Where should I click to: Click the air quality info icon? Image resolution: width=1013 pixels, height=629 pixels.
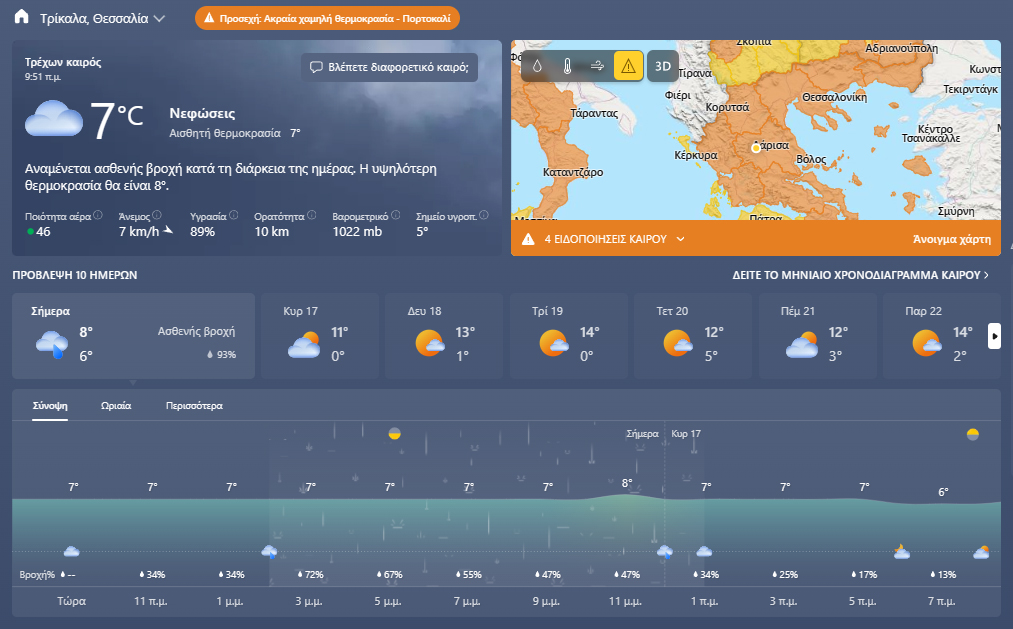pyautogui.click(x=98, y=215)
